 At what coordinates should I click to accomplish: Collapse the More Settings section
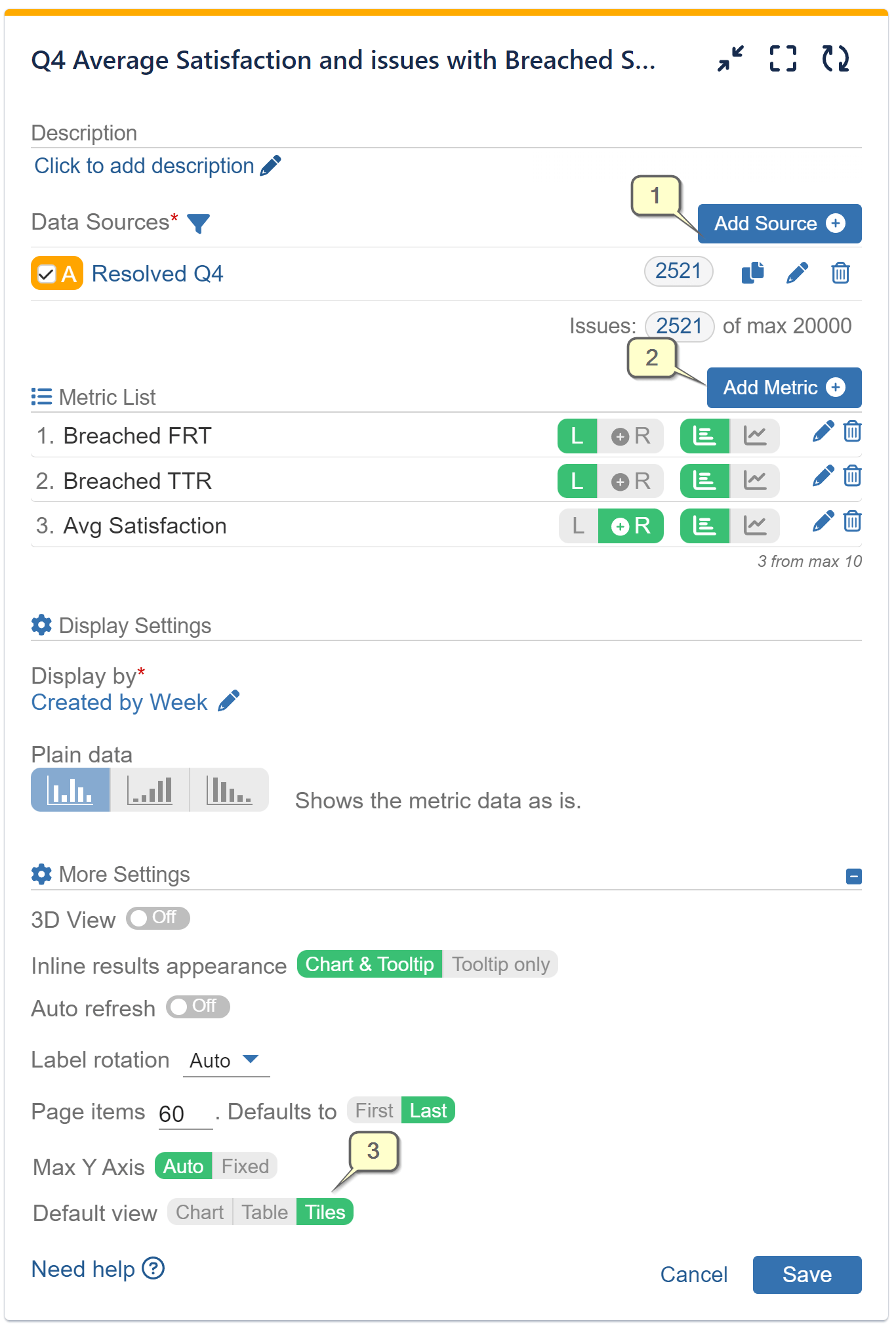(853, 875)
